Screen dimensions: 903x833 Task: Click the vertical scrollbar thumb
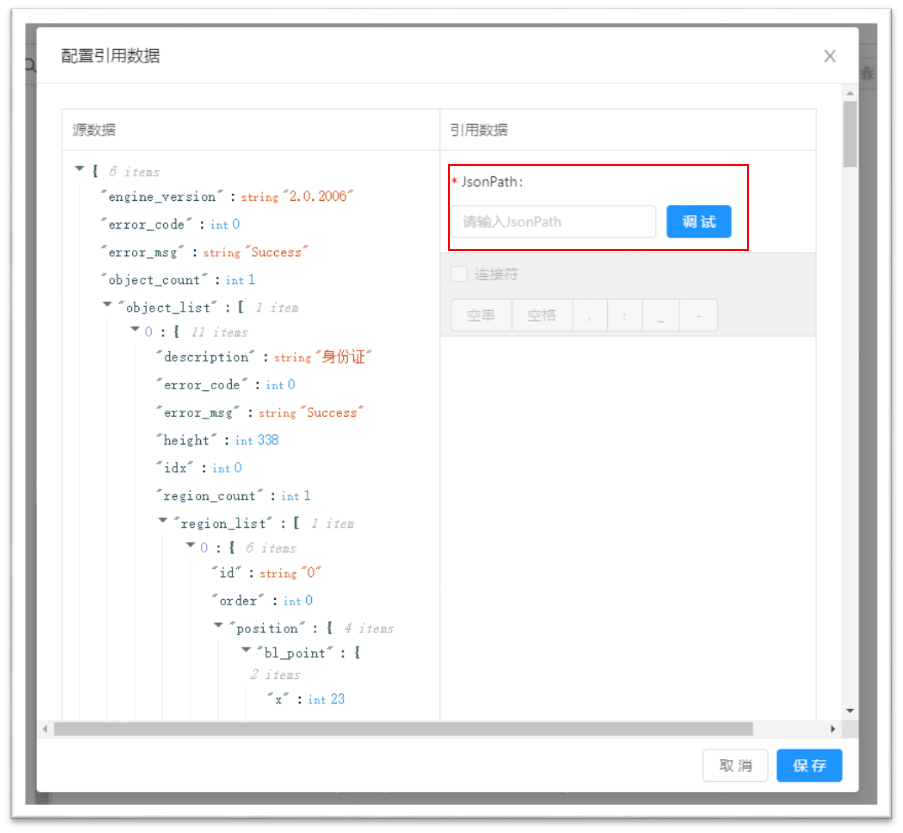[849, 134]
